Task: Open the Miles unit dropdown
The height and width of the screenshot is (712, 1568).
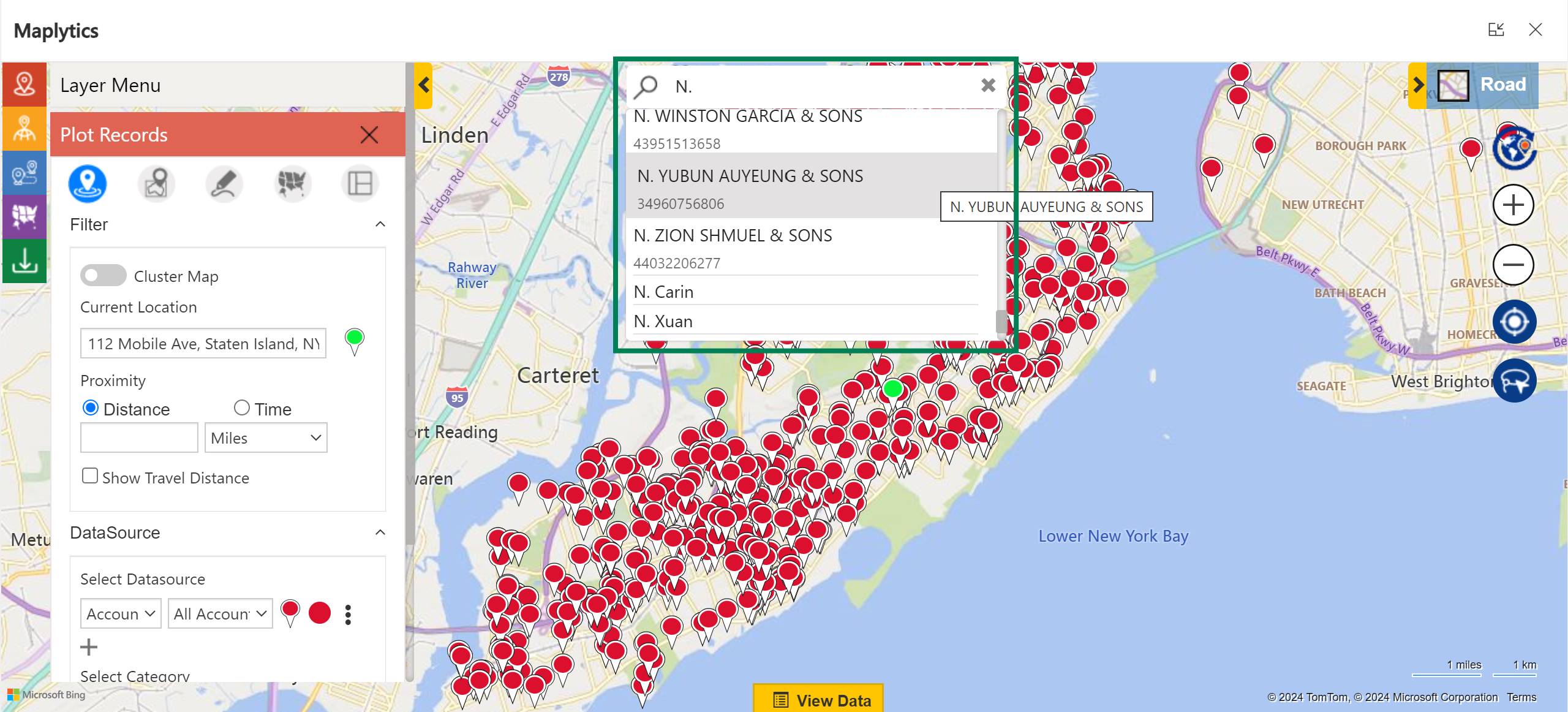Action: [266, 437]
